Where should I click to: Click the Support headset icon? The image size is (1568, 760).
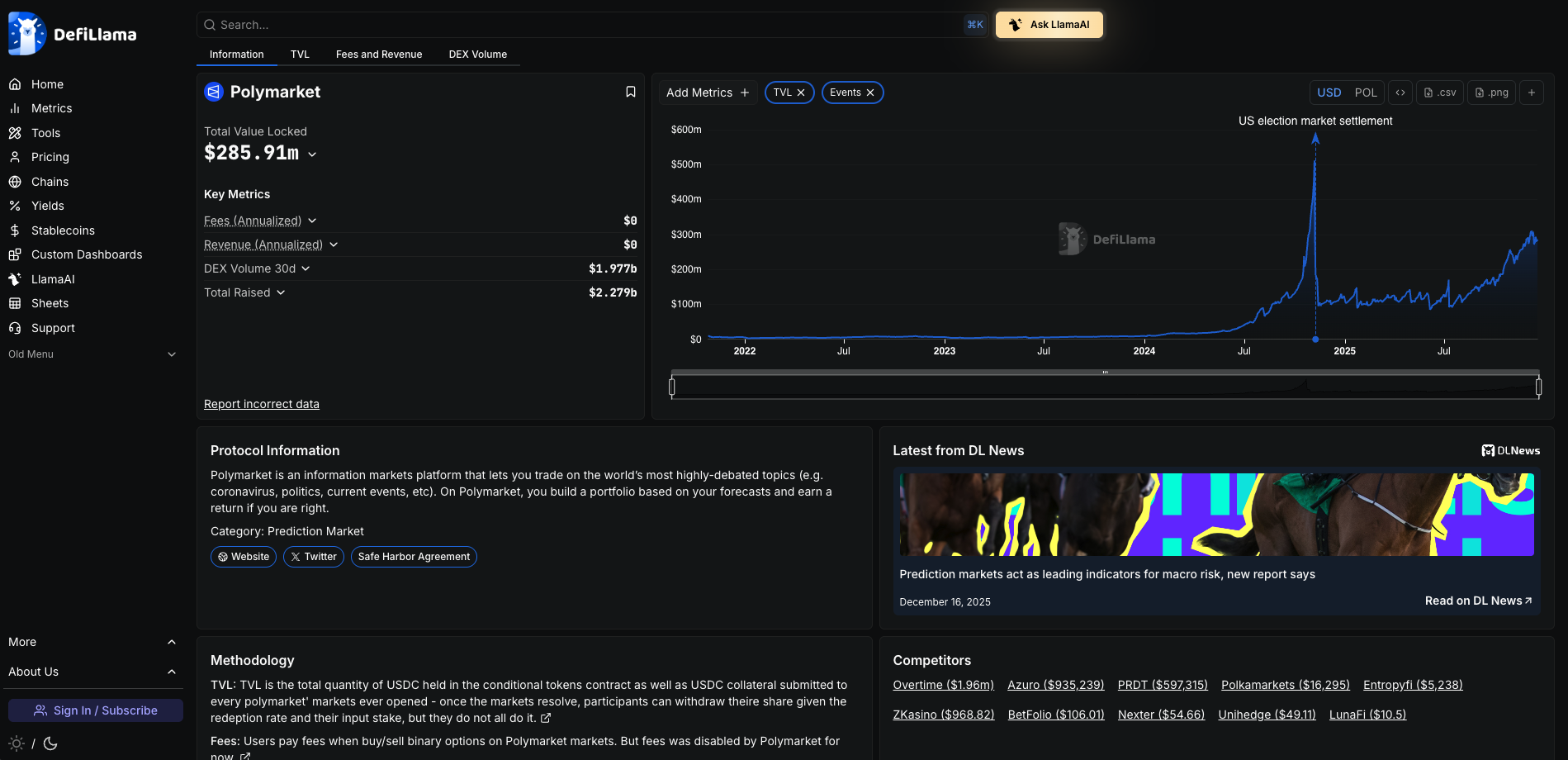tap(14, 328)
